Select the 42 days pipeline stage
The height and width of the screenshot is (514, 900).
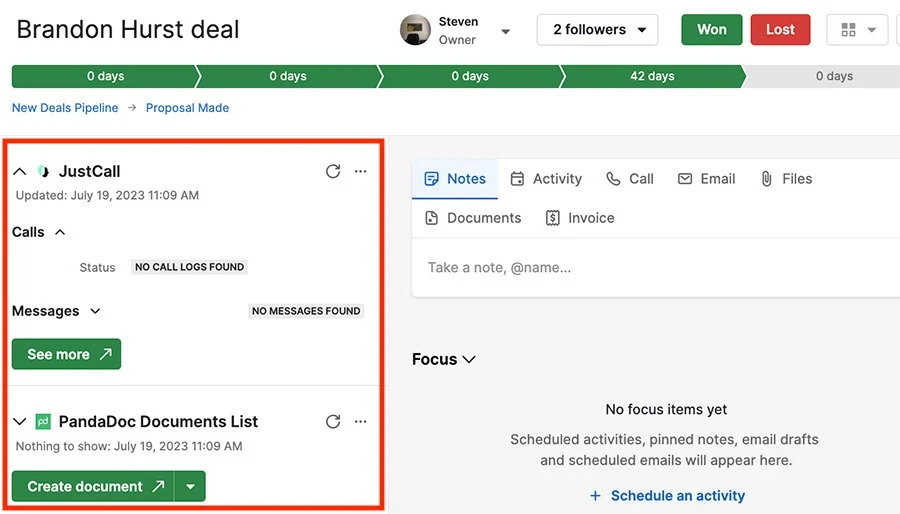click(653, 76)
